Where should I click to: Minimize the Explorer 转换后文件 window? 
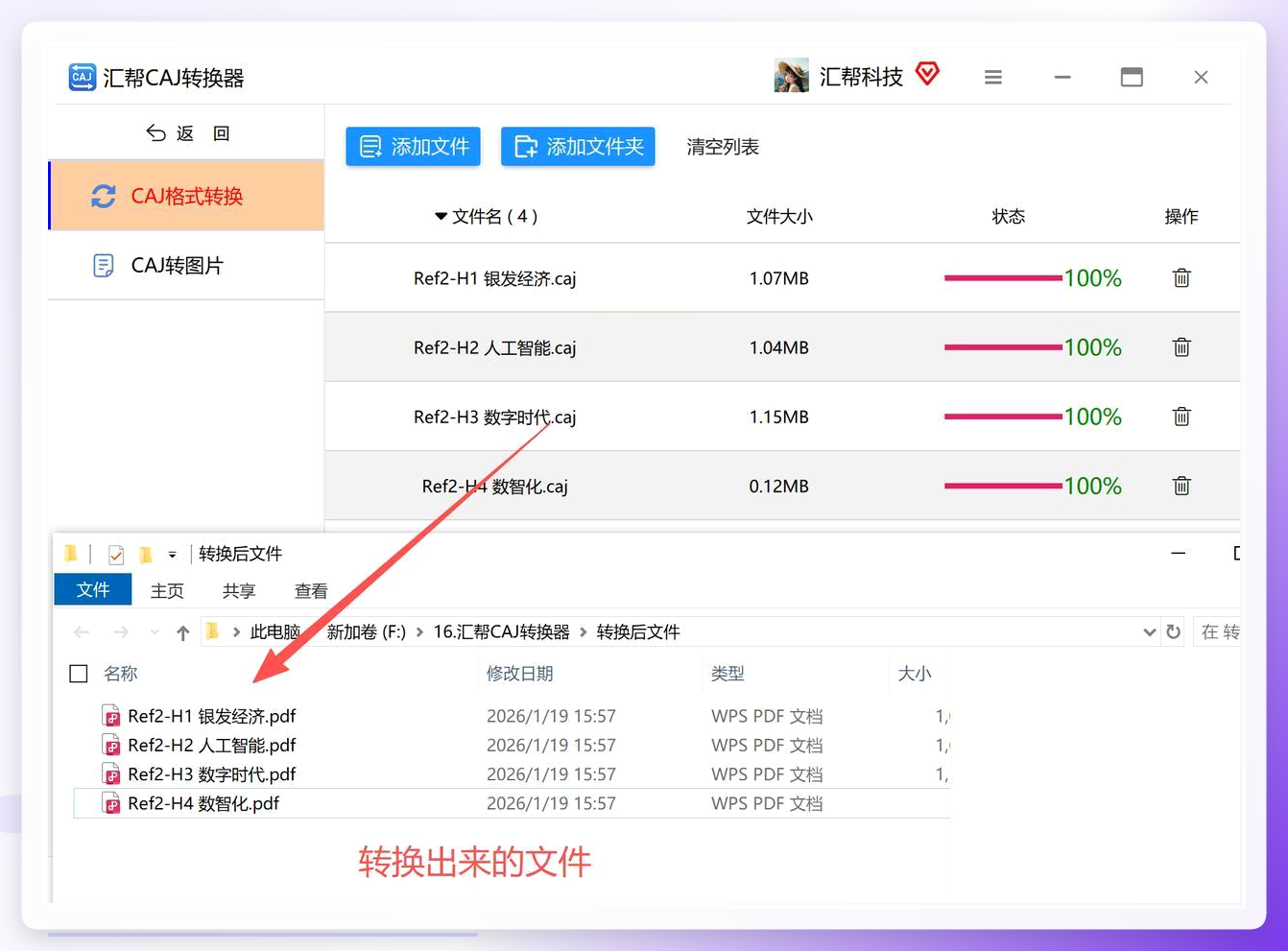point(1178,554)
